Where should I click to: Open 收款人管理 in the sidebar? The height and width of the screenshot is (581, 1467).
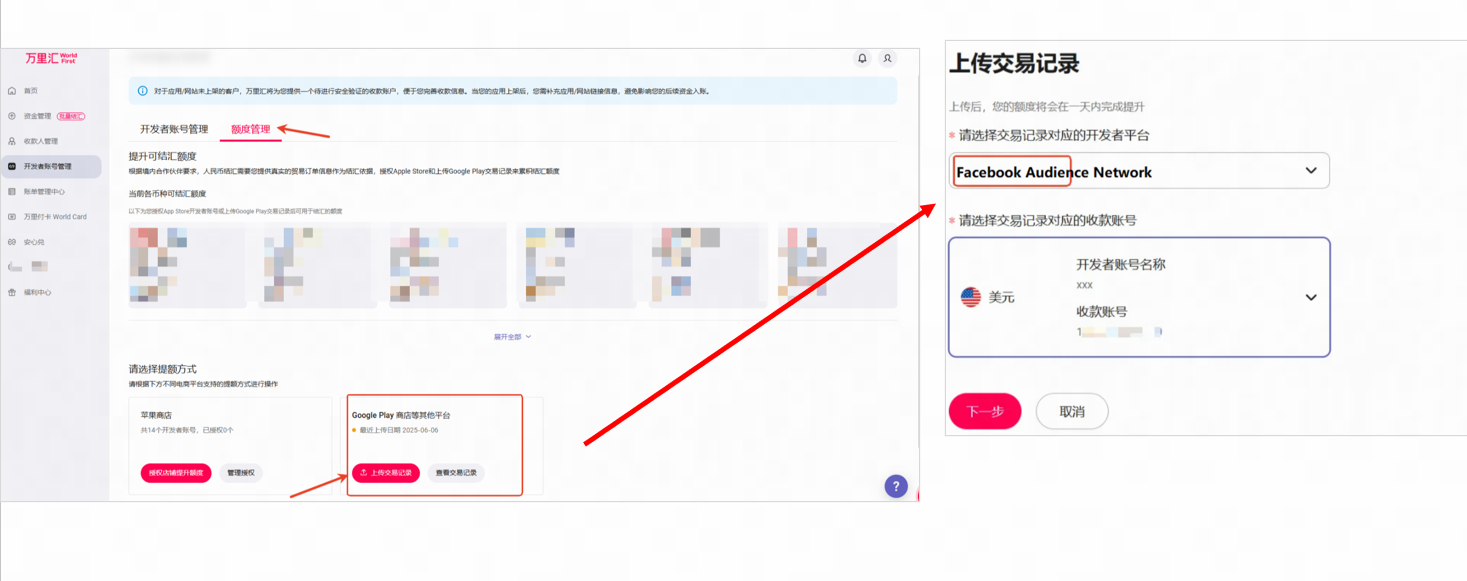click(41, 142)
